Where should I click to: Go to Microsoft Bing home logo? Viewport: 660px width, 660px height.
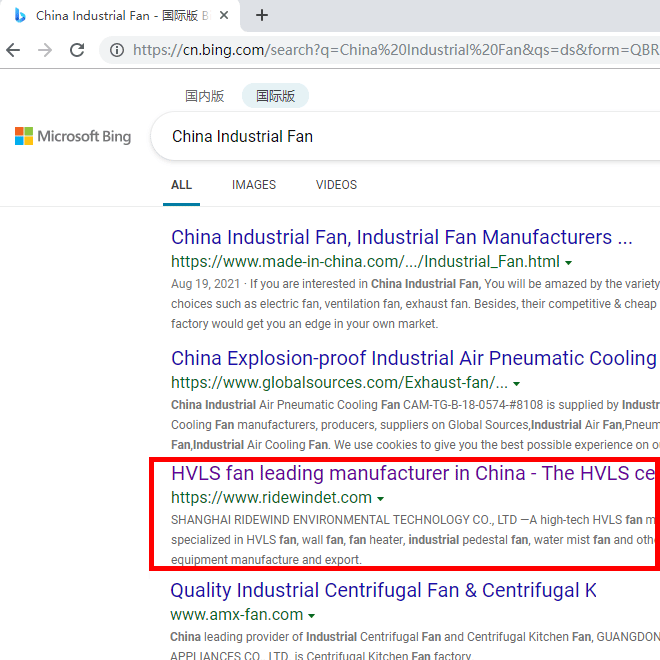pyautogui.click(x=73, y=136)
